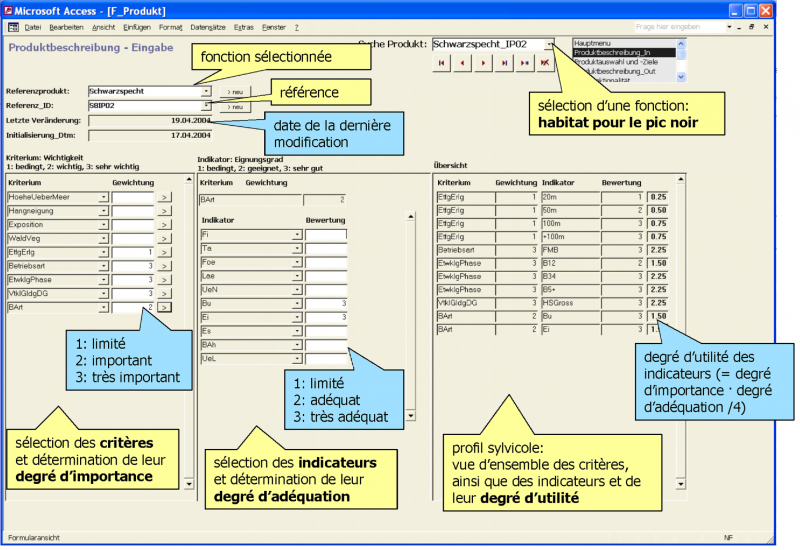Viewport: 800px width, 550px height.
Task: Click Bewertung field for Bu indicator
Action: pyautogui.click(x=326, y=304)
